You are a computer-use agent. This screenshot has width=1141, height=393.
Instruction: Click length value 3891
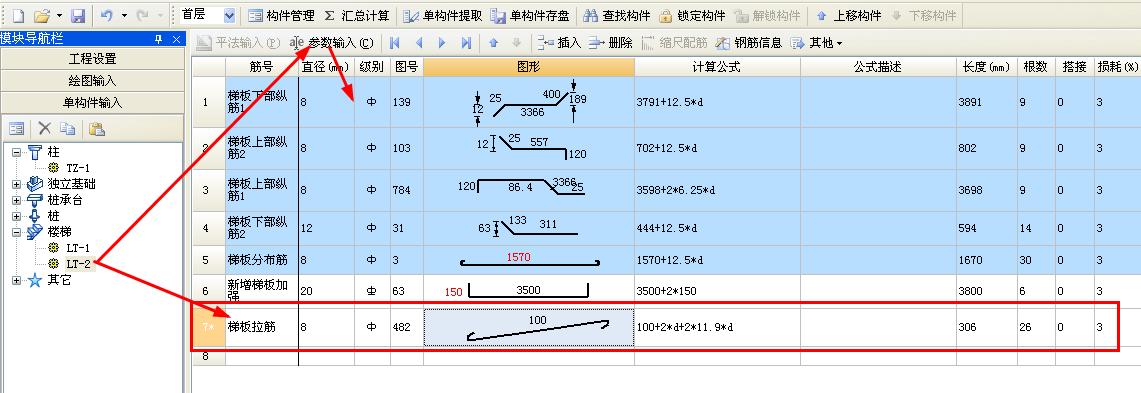click(986, 103)
